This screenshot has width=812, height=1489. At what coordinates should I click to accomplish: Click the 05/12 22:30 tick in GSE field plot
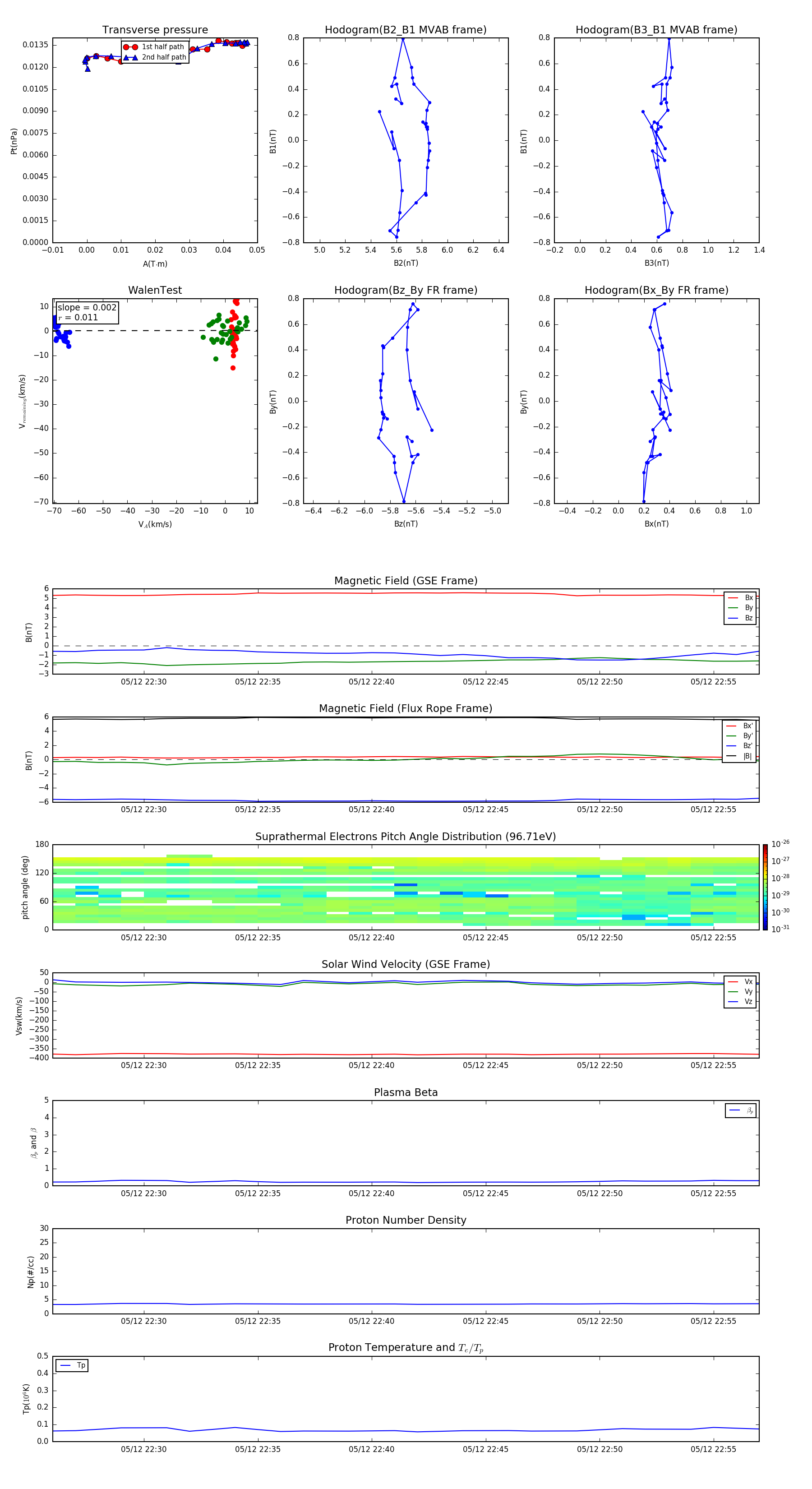point(143,682)
